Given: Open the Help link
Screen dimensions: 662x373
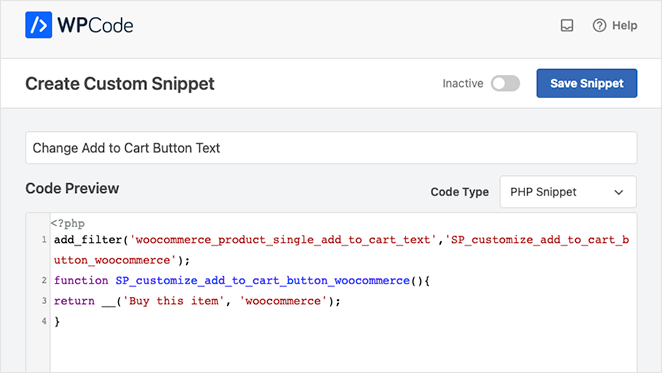Looking at the screenshot, I should 624,25.
